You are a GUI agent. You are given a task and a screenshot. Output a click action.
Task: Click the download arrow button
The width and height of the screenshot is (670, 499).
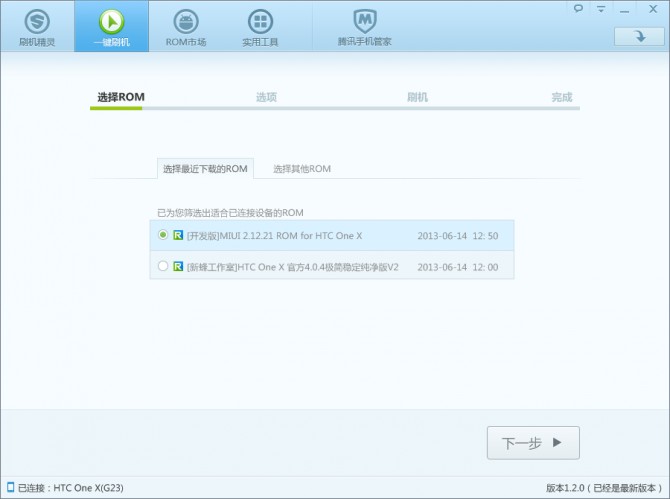point(639,37)
